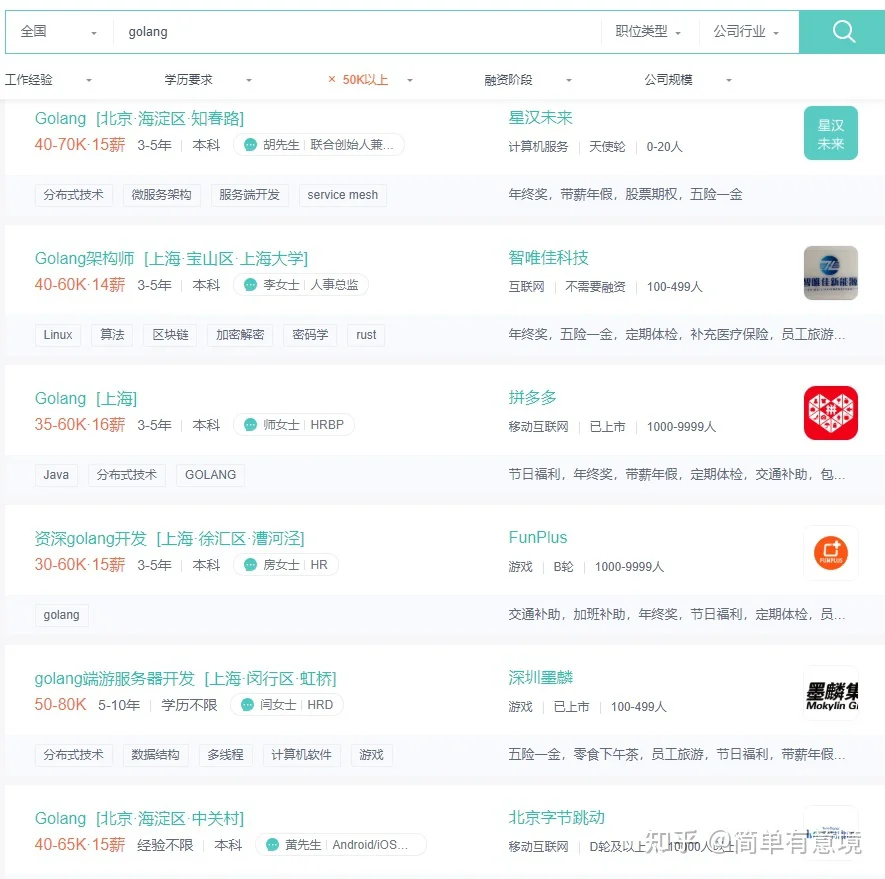Open the 资深golang开发 job posting
Viewport: 885px width, 879px height.
click(169, 539)
